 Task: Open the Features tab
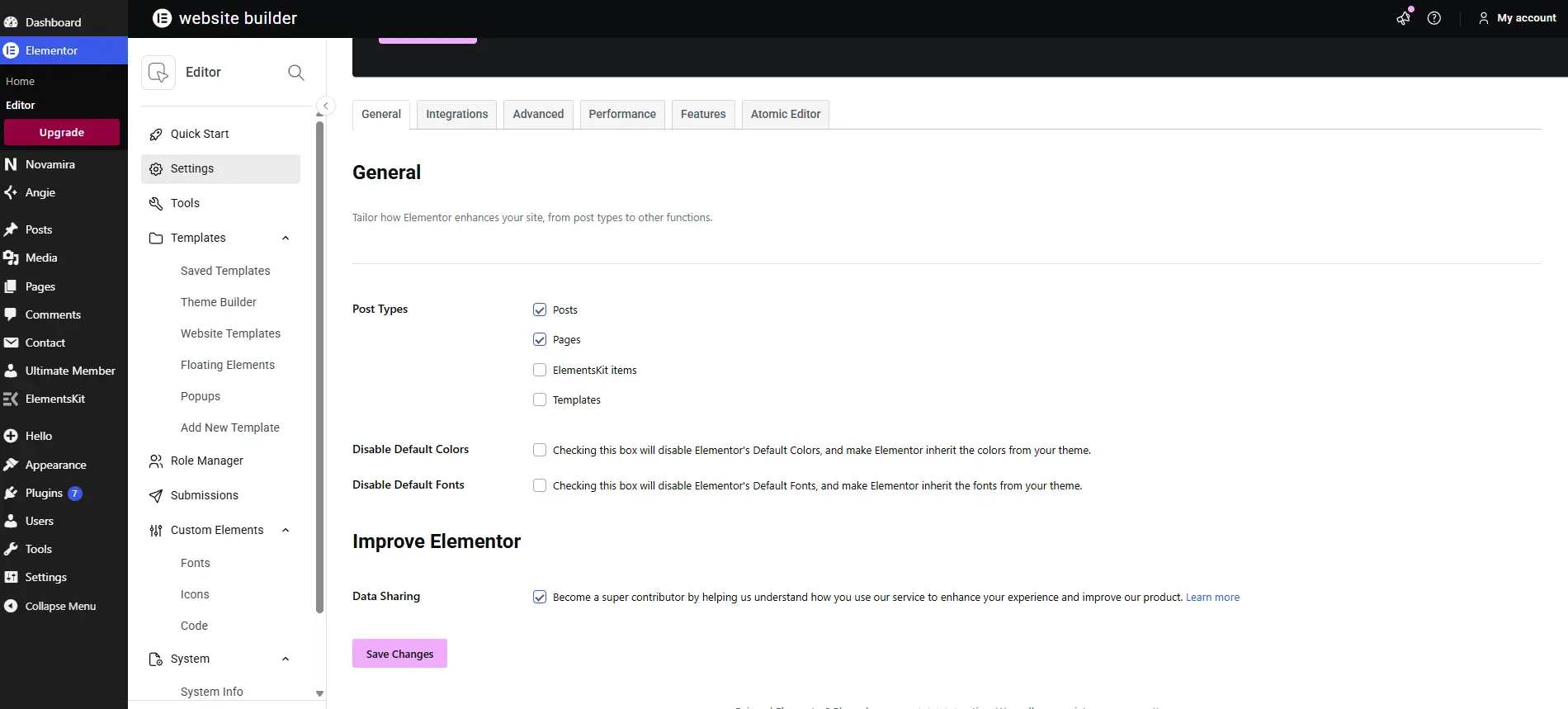(x=703, y=114)
